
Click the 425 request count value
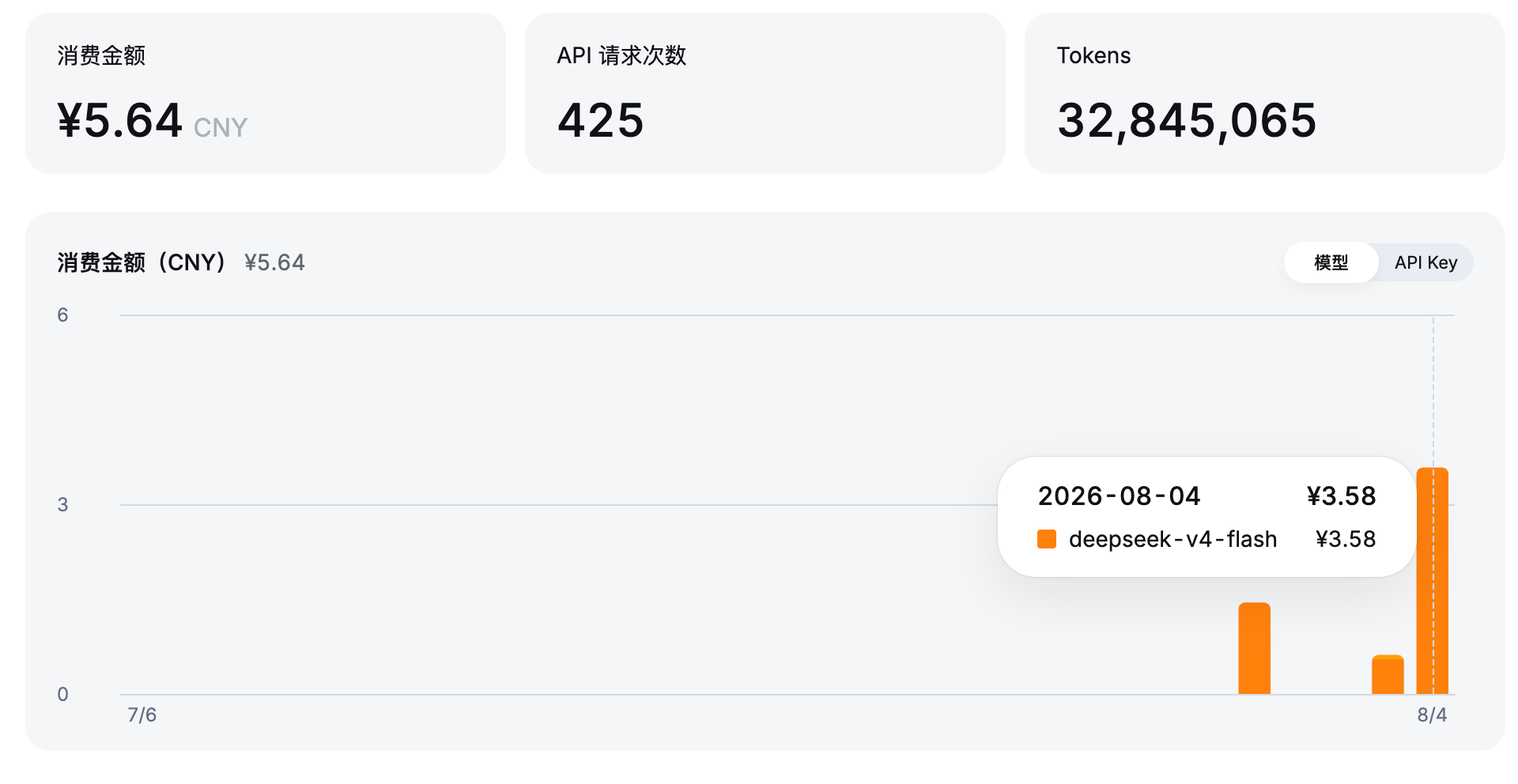(x=601, y=121)
